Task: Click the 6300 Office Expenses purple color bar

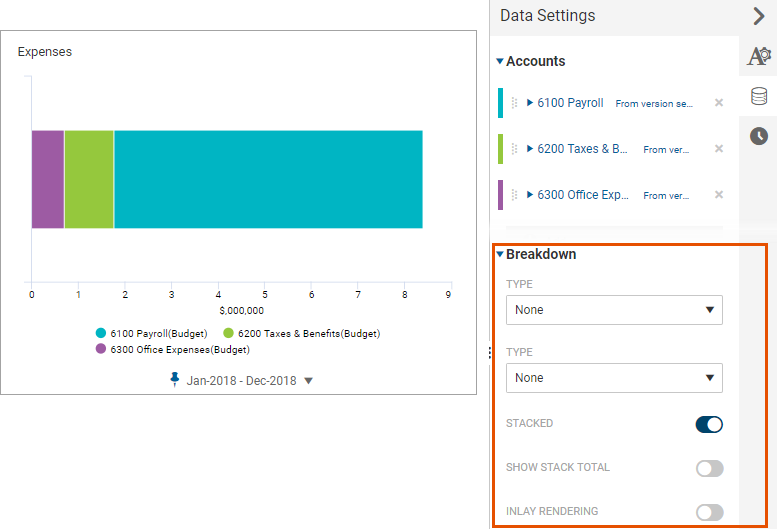Action: 500,195
